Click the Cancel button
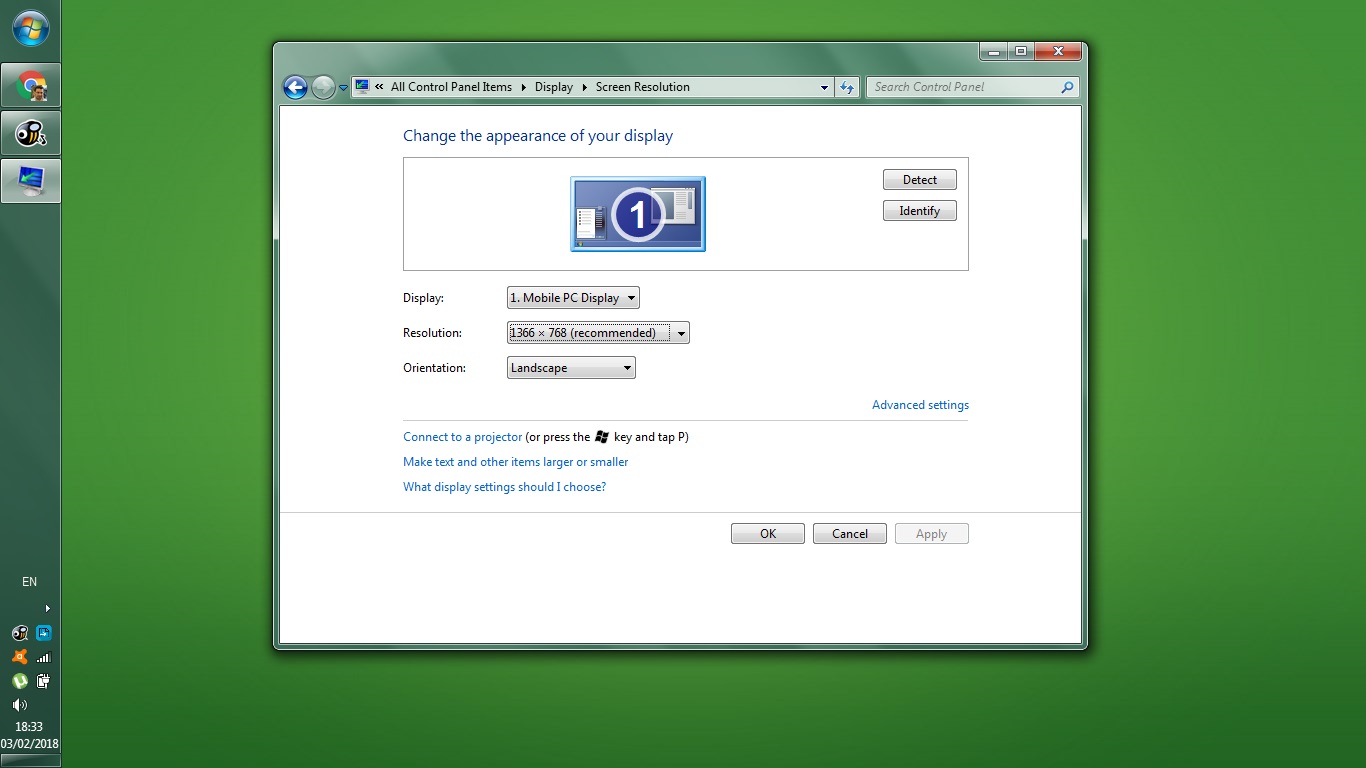This screenshot has height=768, width=1366. tap(850, 534)
